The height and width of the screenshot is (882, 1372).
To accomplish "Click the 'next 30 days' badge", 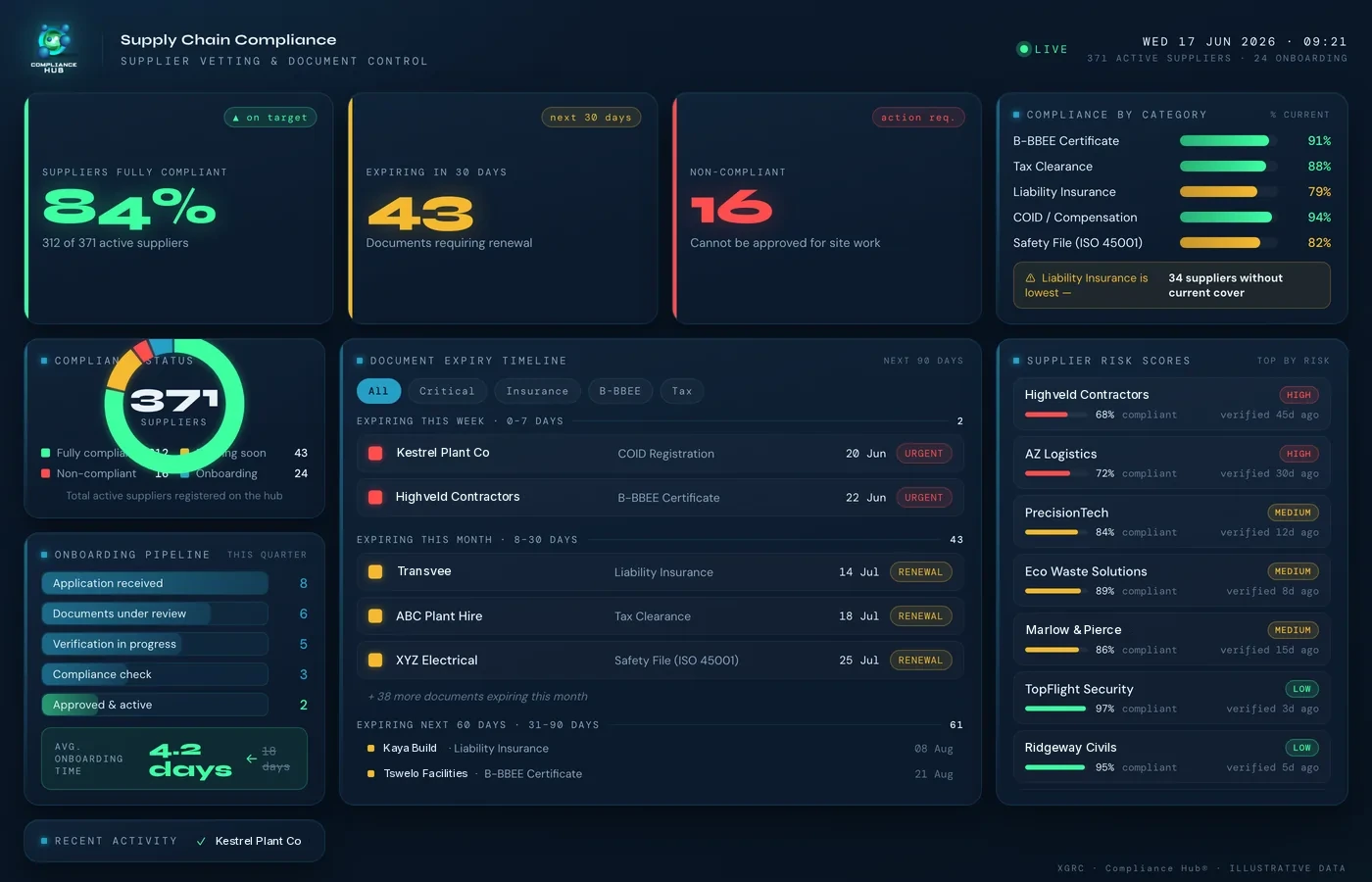I will tap(591, 118).
